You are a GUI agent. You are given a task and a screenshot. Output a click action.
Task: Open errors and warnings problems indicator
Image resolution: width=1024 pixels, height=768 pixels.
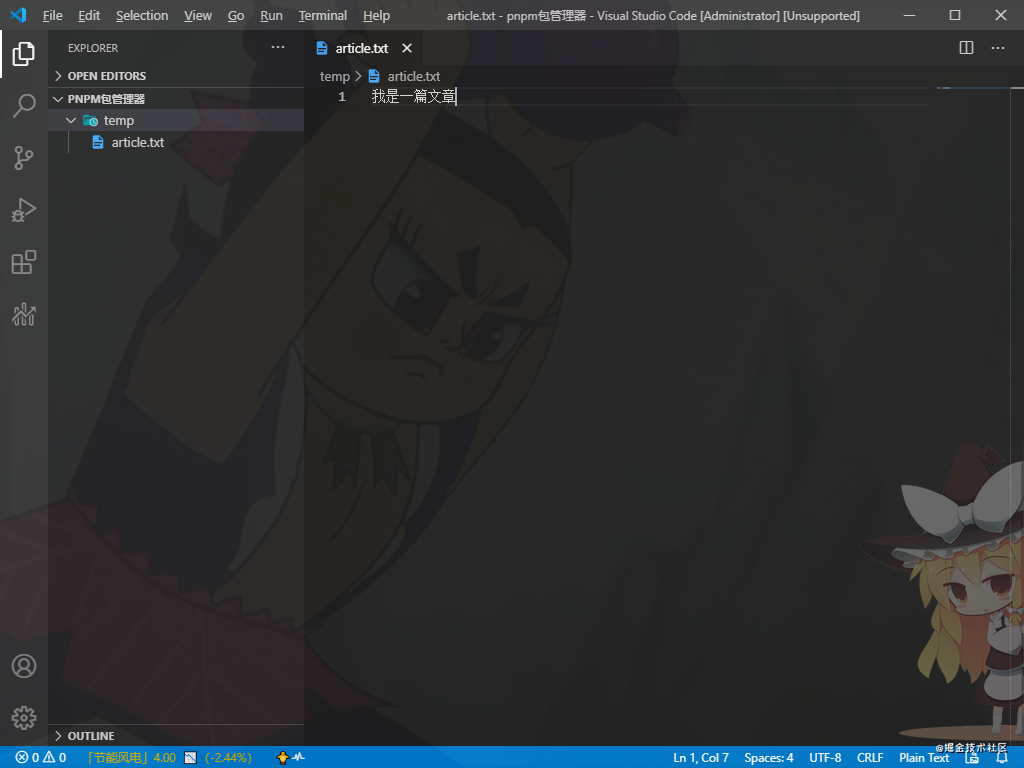[x=41, y=758]
